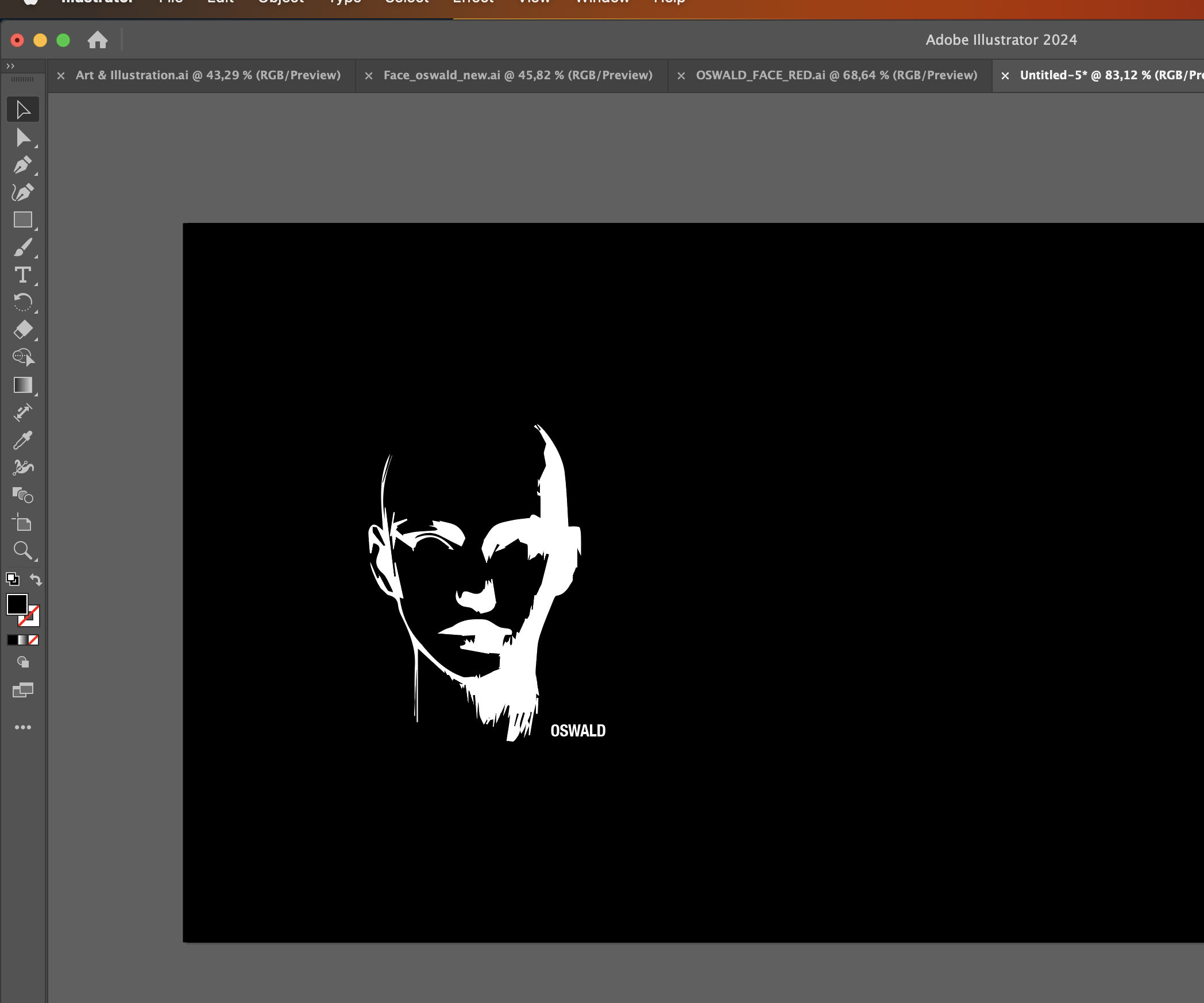Click the Home button
The width and height of the screenshot is (1204, 1003).
click(x=98, y=40)
